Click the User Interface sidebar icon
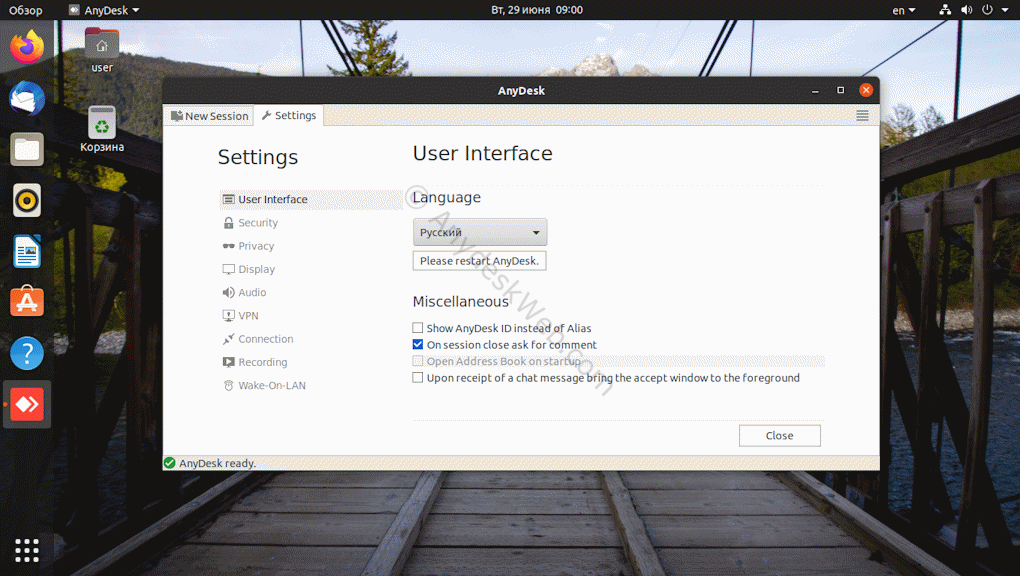This screenshot has width=1020, height=576. (228, 199)
